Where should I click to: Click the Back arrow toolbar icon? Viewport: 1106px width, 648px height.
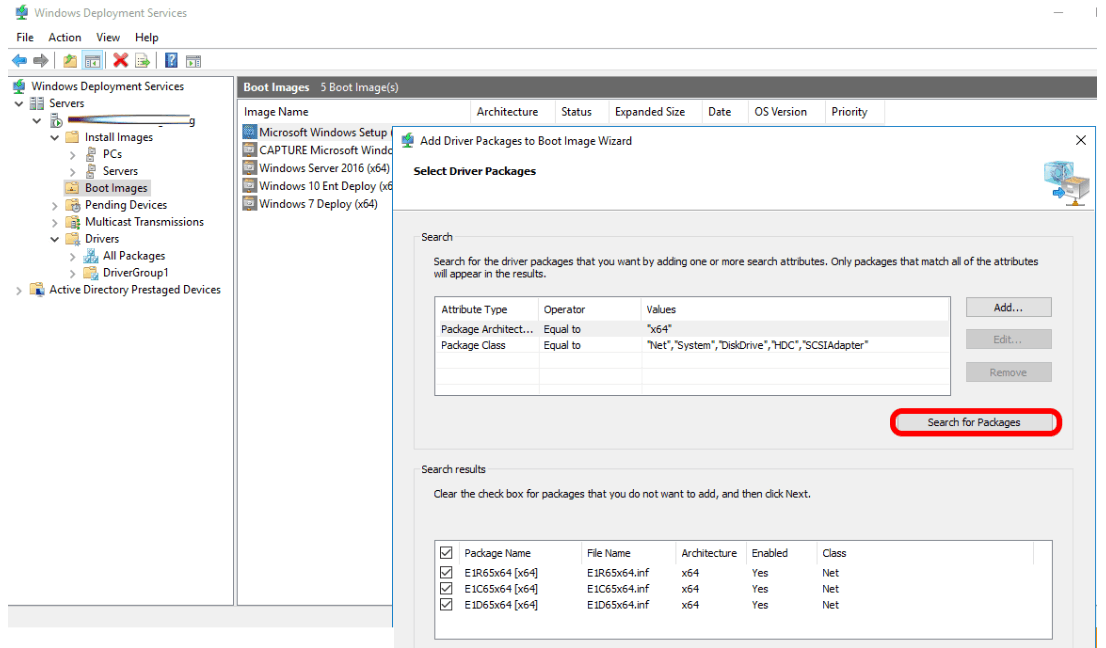click(20, 61)
